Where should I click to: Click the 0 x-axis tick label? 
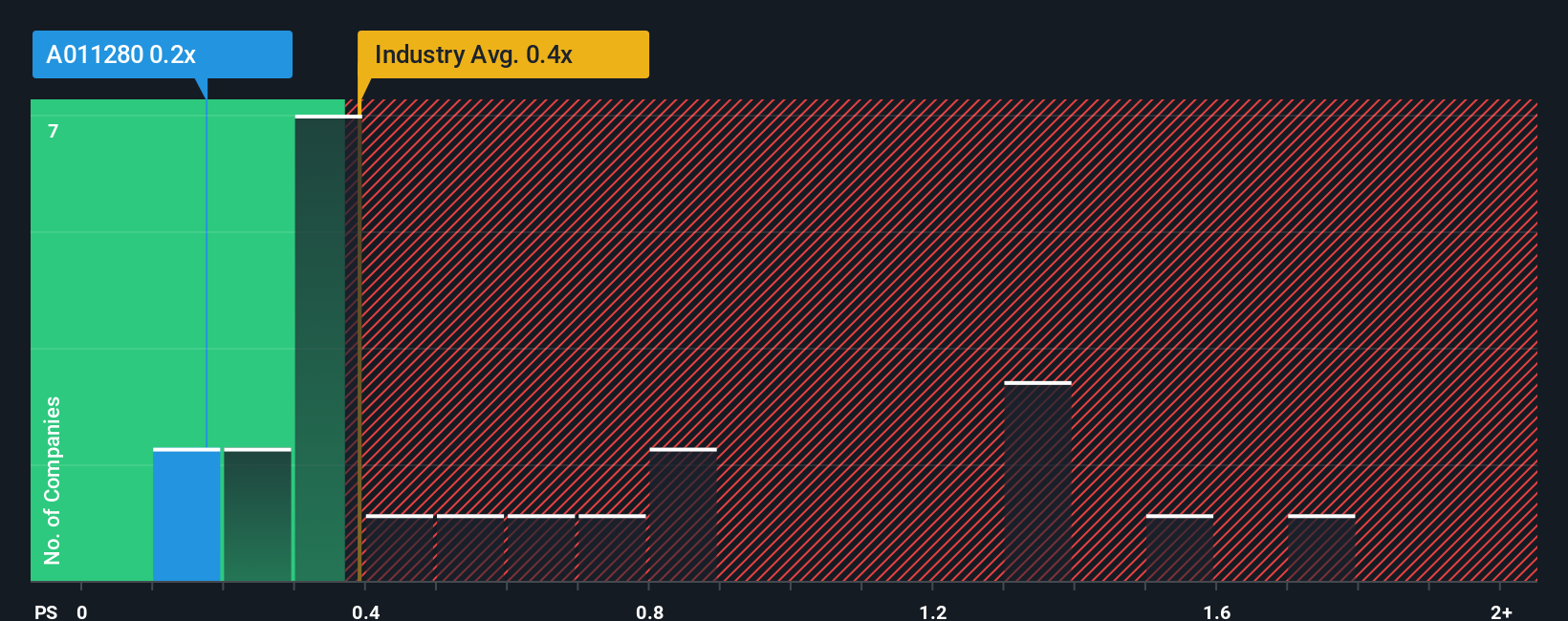82,611
